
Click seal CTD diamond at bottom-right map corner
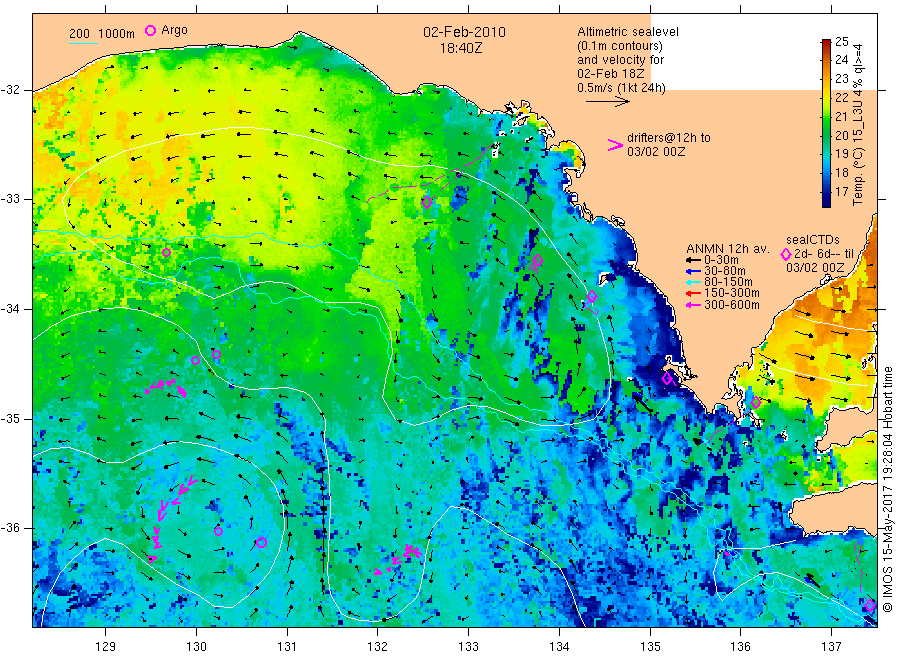[870, 605]
